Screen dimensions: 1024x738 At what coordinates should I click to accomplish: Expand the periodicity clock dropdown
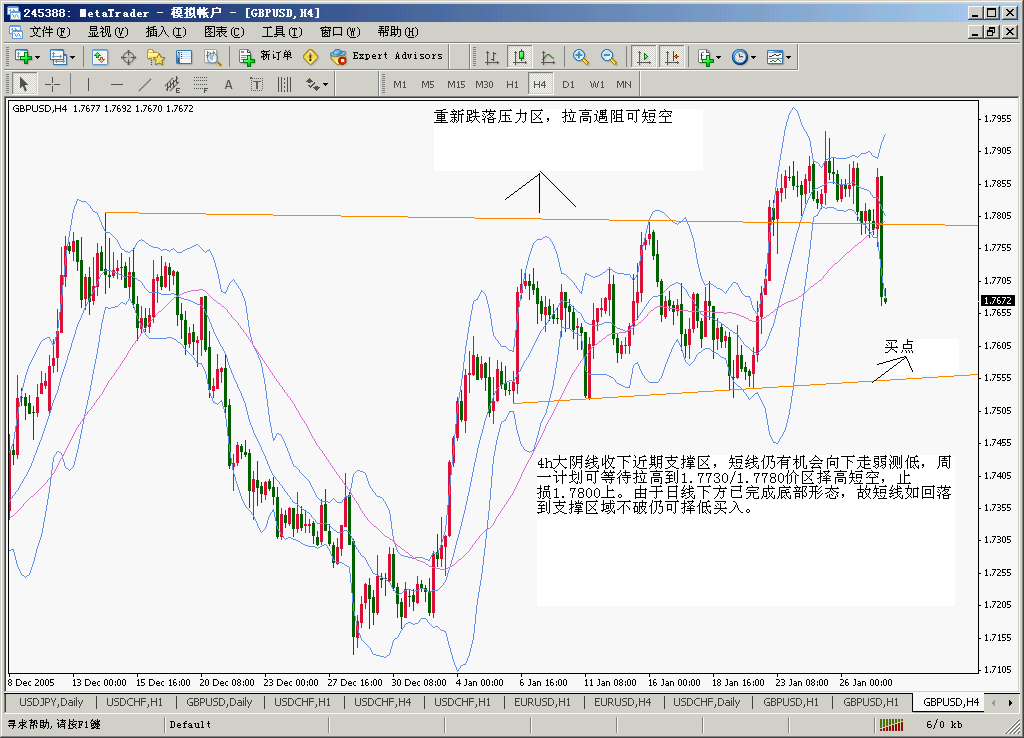point(743,57)
